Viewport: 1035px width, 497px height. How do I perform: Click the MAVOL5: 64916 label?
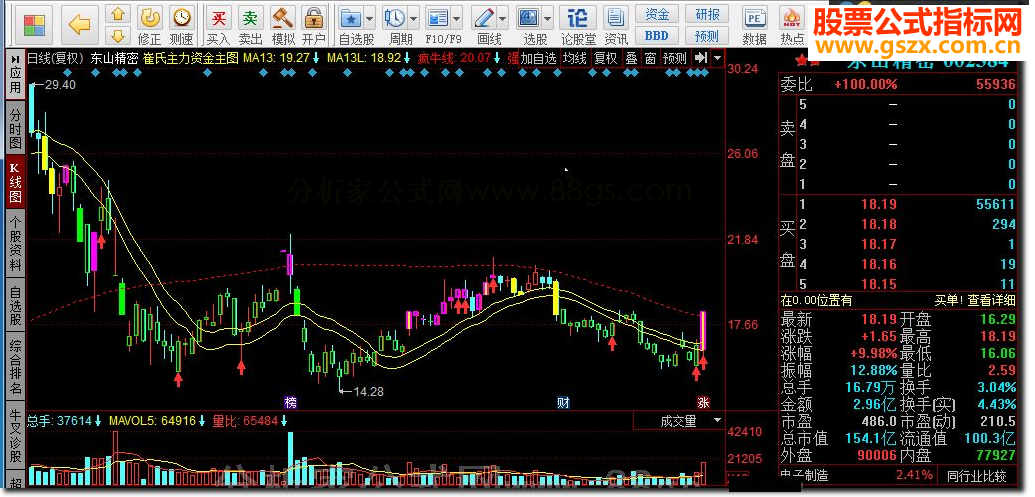pos(152,420)
